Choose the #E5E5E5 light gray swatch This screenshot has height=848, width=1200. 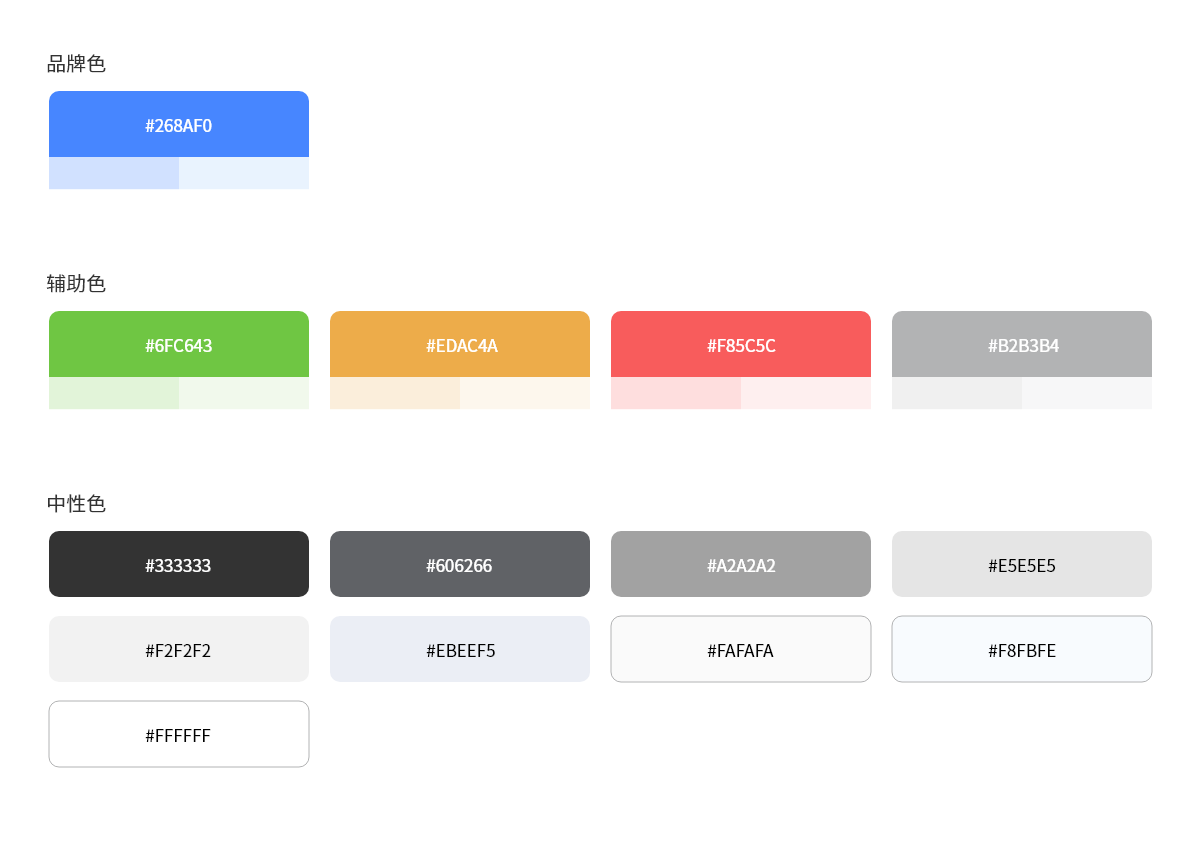pos(1022,564)
